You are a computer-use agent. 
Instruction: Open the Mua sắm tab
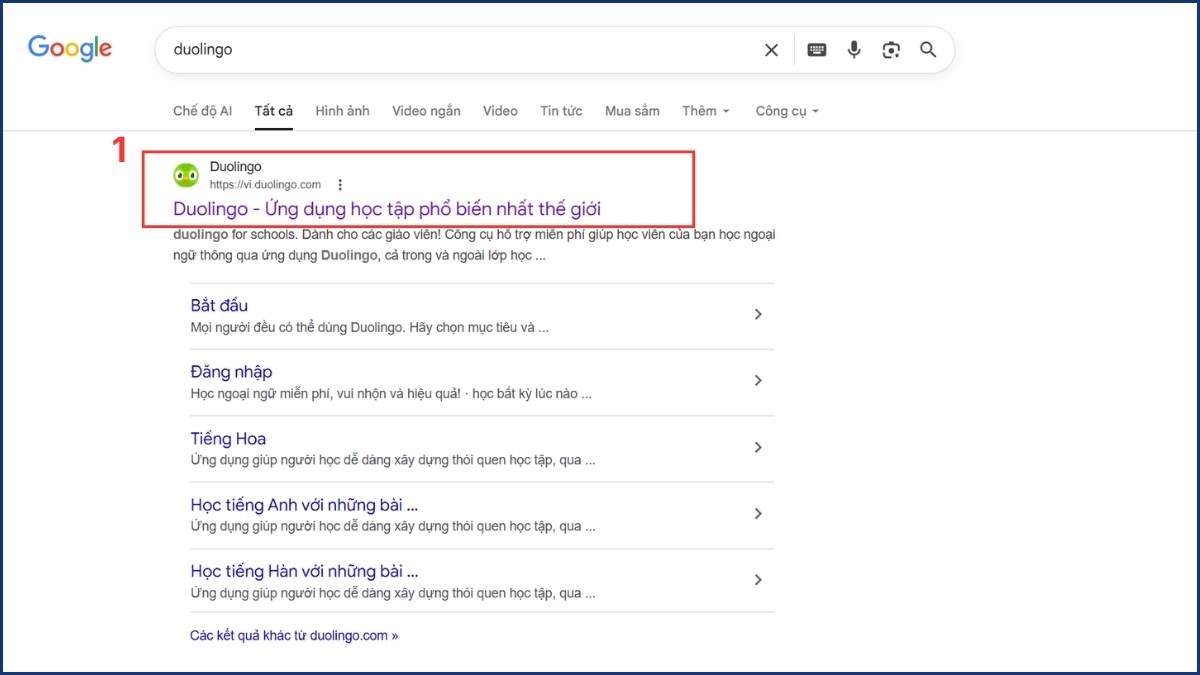[632, 111]
